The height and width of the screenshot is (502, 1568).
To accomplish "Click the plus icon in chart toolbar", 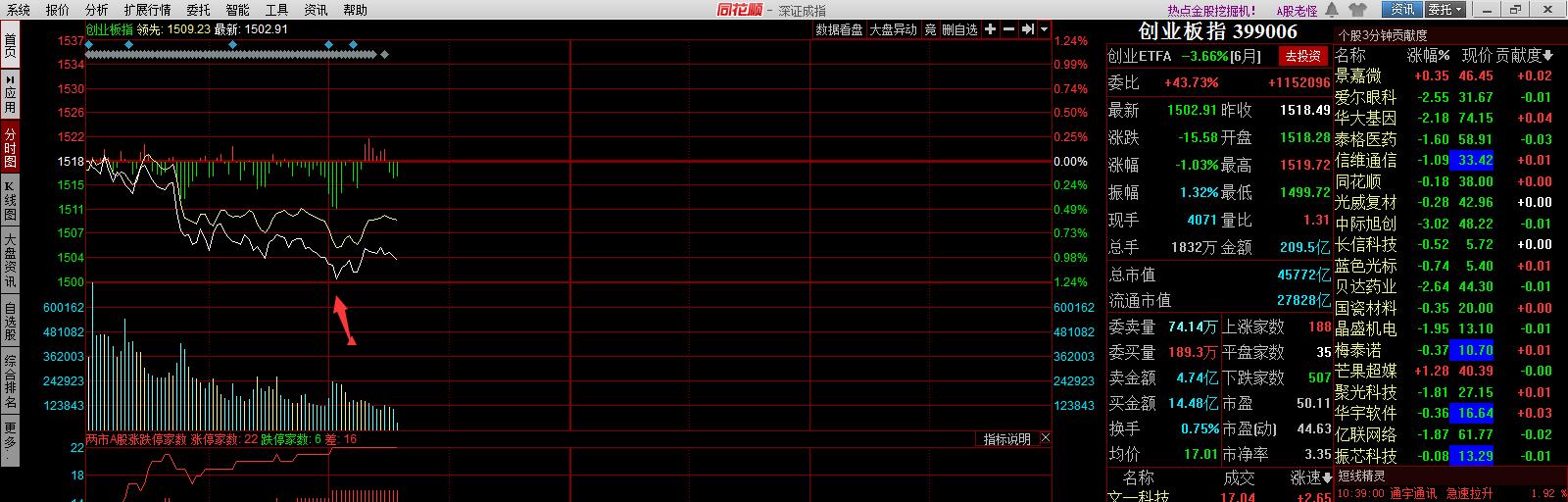I will pos(990,29).
